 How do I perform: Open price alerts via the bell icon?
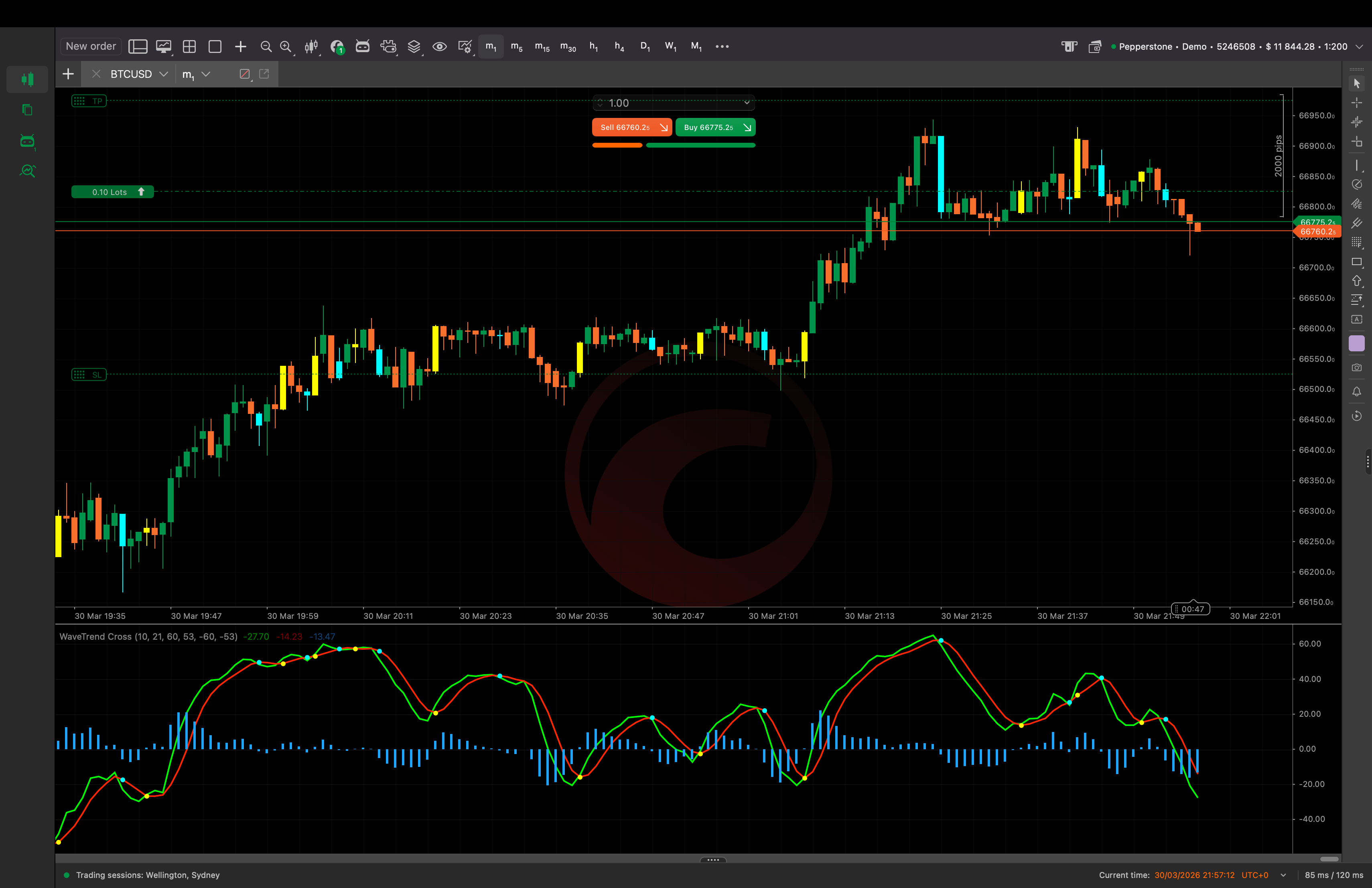(1357, 392)
